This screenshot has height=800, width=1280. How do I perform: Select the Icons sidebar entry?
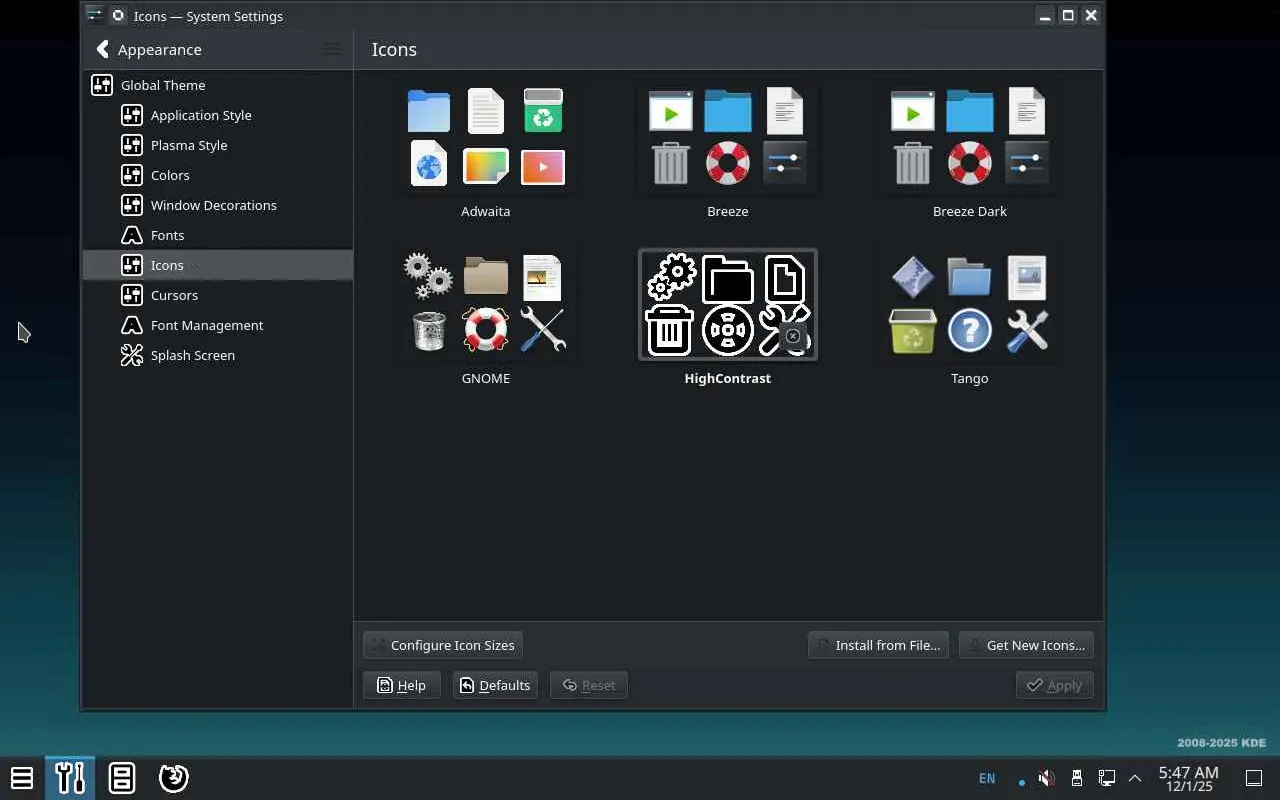218,265
